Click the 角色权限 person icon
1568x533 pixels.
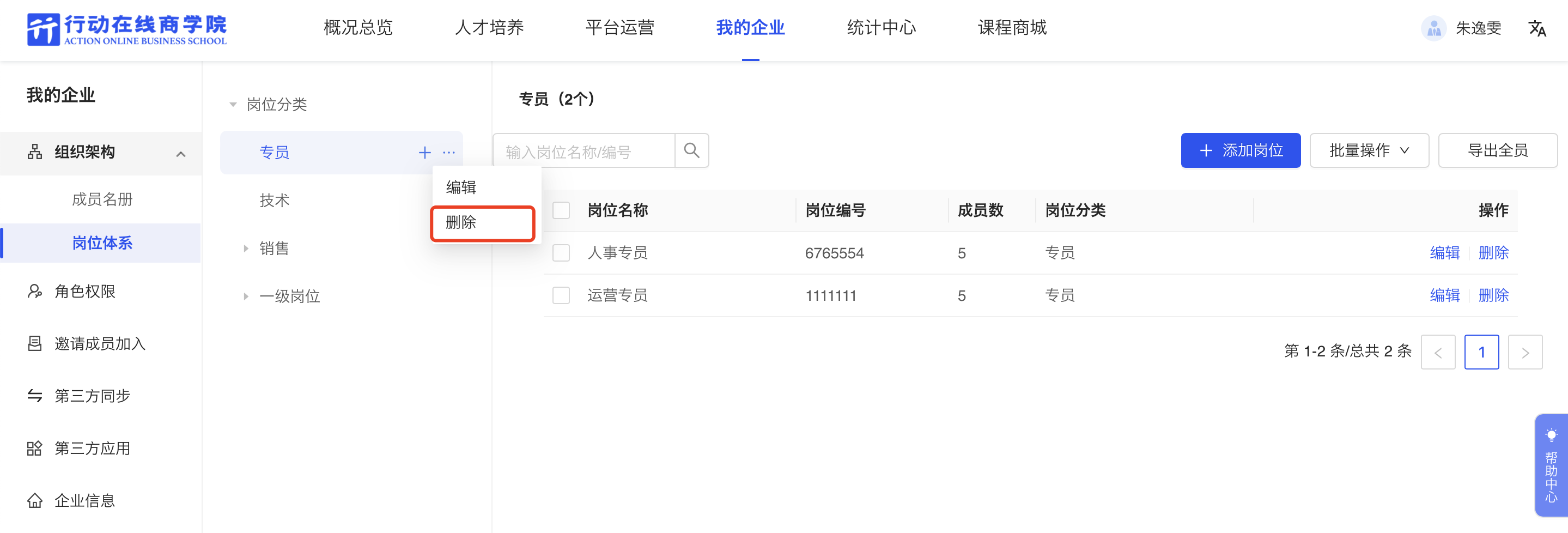tap(35, 291)
